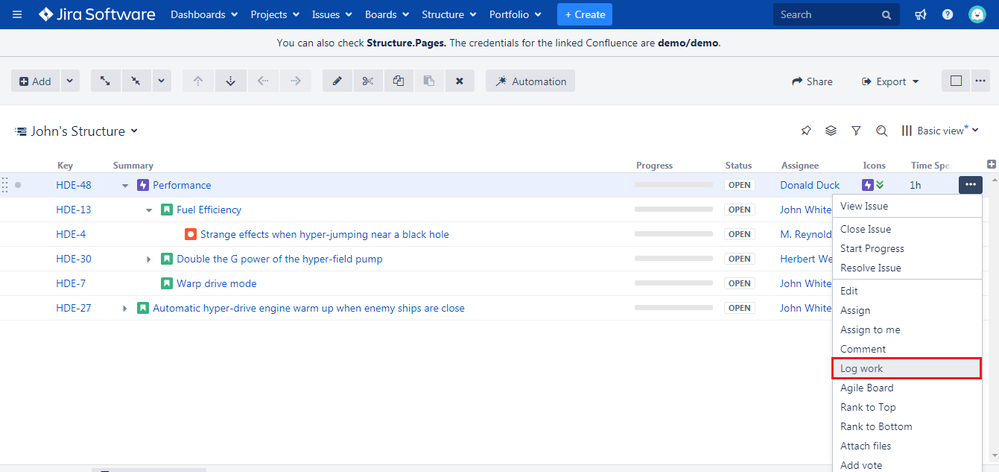Click the Add button

click(x=36, y=81)
